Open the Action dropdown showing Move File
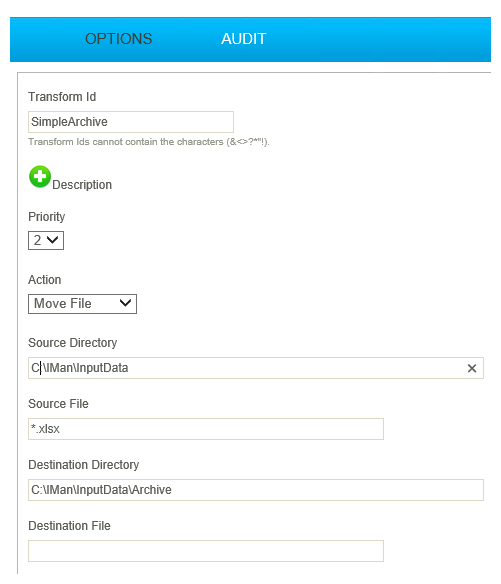Screen dimensions: 501x584 (82, 304)
